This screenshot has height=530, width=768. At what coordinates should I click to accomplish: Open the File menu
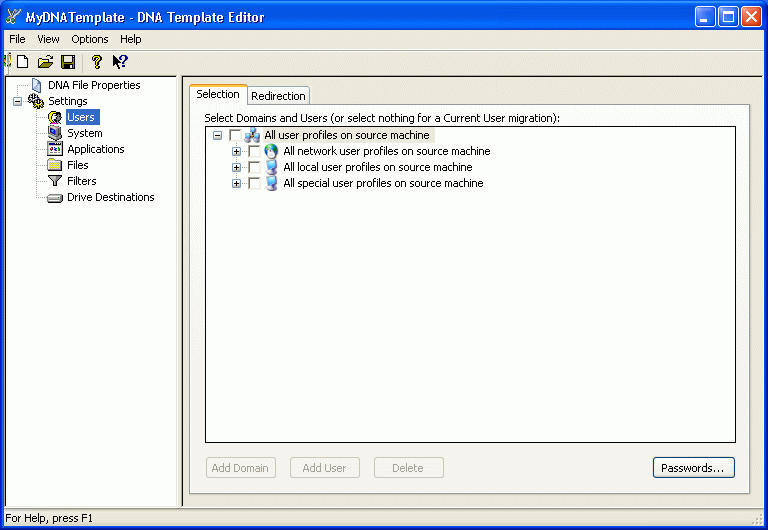pyautogui.click(x=17, y=39)
